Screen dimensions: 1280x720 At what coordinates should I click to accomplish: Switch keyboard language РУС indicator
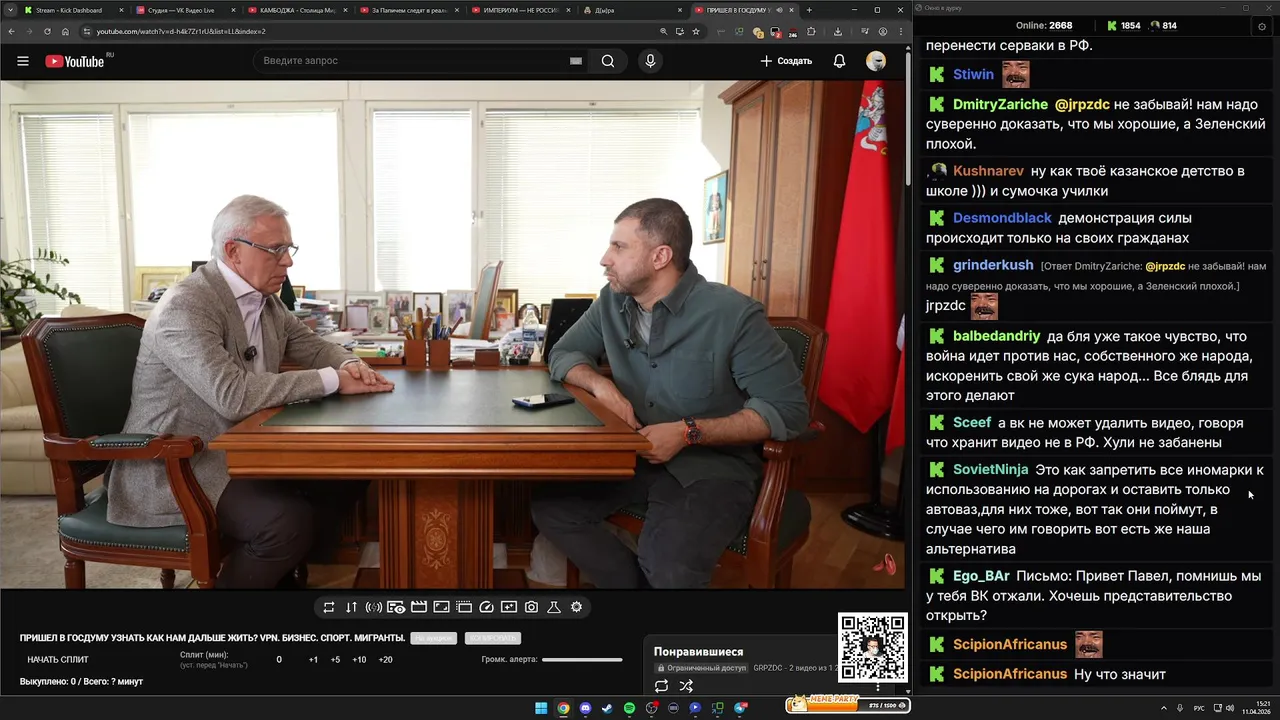[x=1199, y=708]
